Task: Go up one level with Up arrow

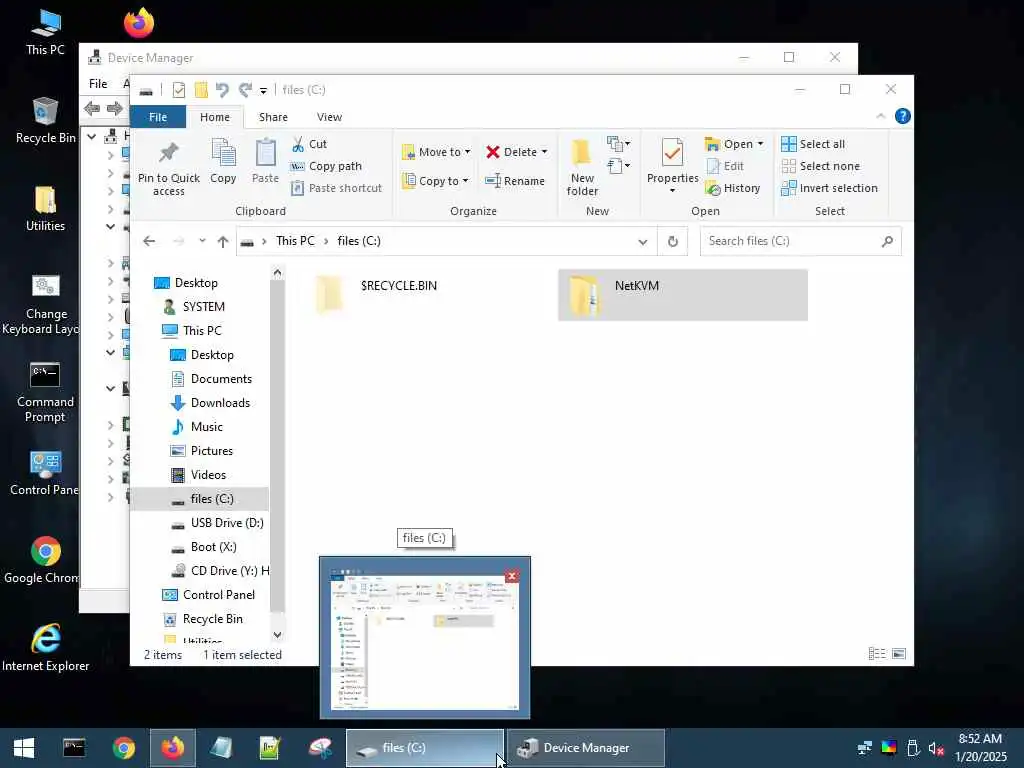Action: [223, 242]
